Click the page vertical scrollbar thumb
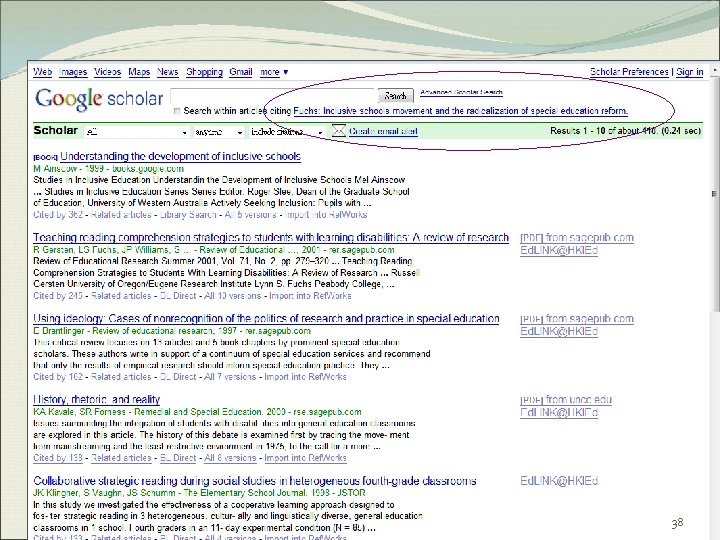Screen dimensions: 720x540 (714, 194)
